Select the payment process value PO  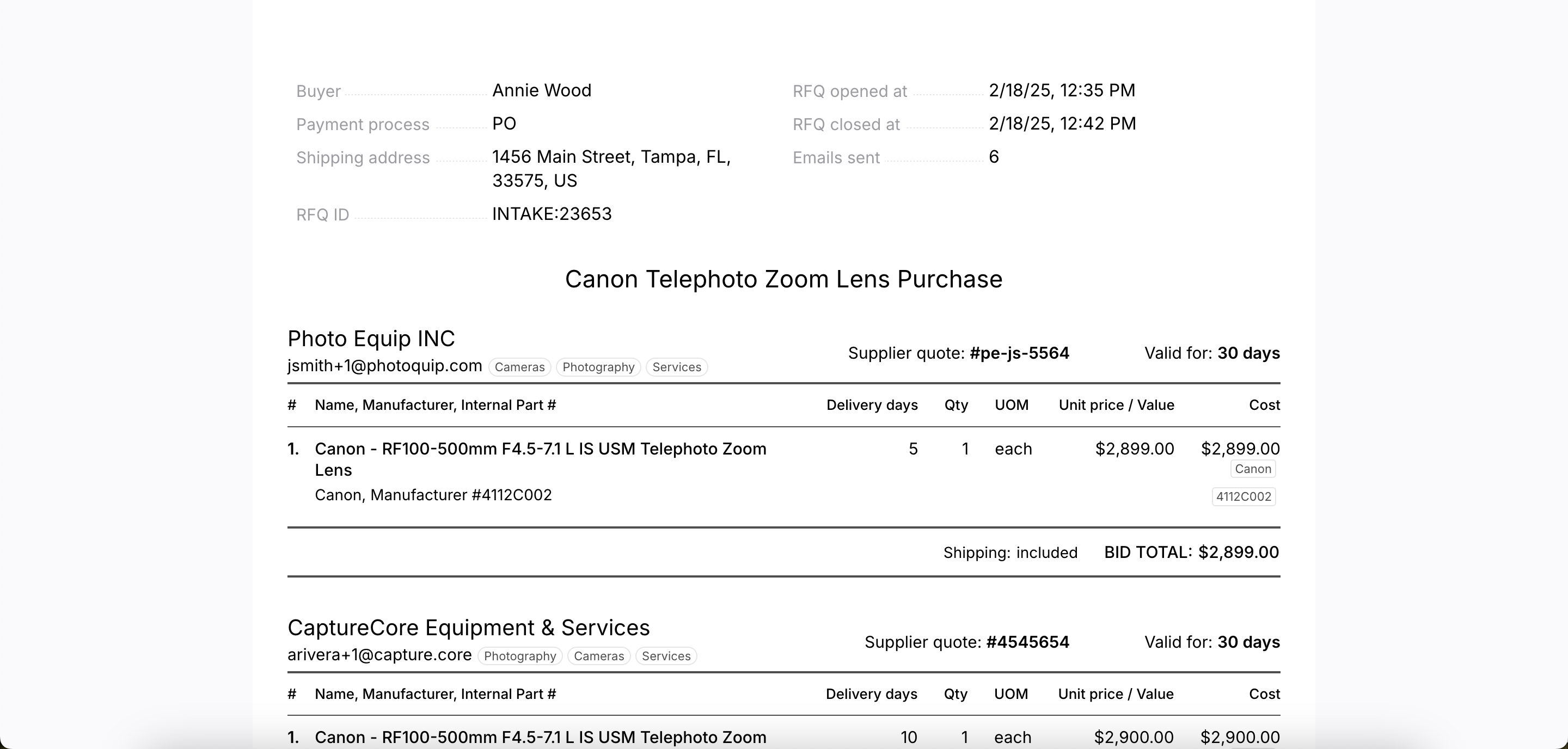pos(504,124)
